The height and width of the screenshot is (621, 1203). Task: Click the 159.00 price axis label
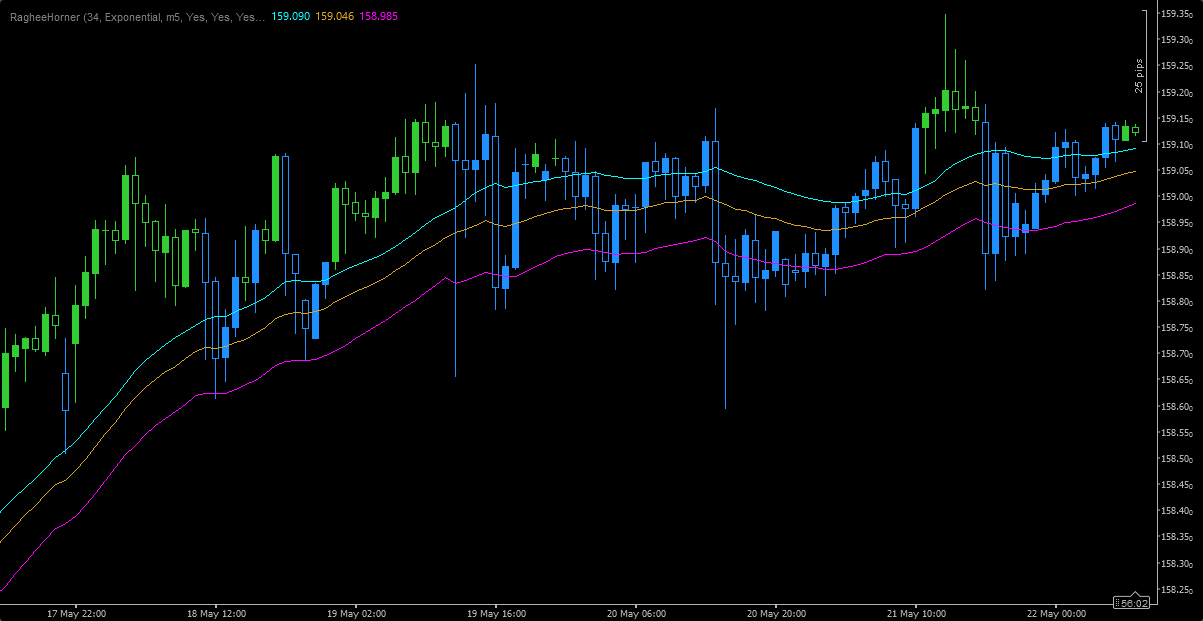coord(1176,197)
